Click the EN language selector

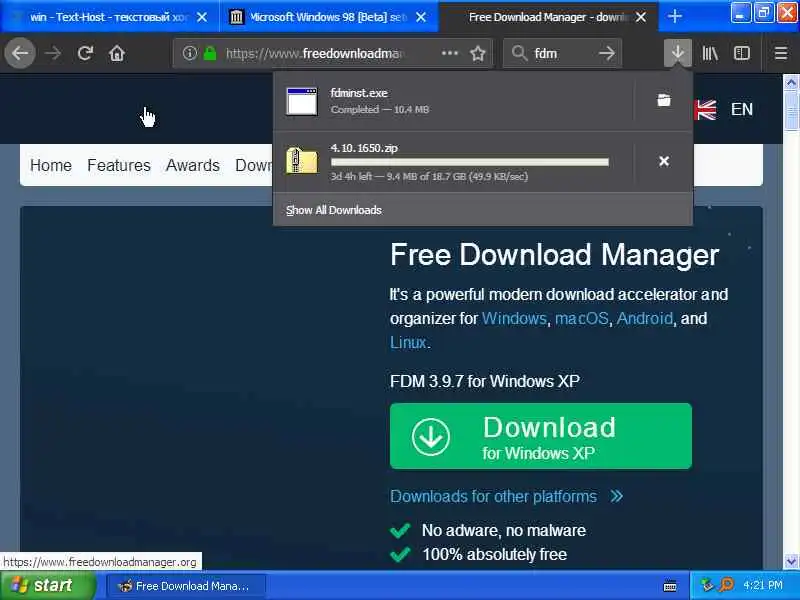[741, 109]
